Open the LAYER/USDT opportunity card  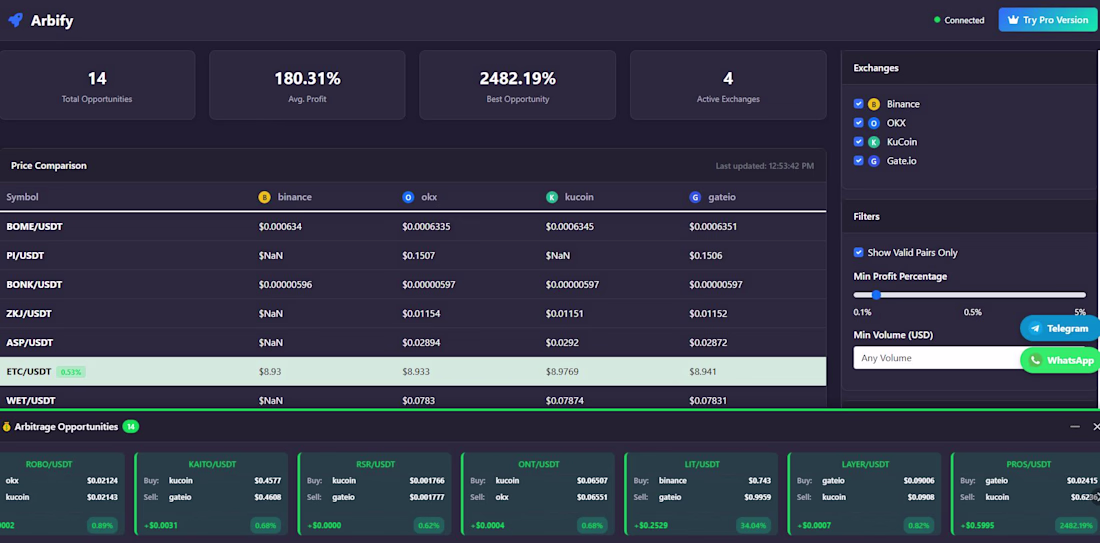(865, 495)
